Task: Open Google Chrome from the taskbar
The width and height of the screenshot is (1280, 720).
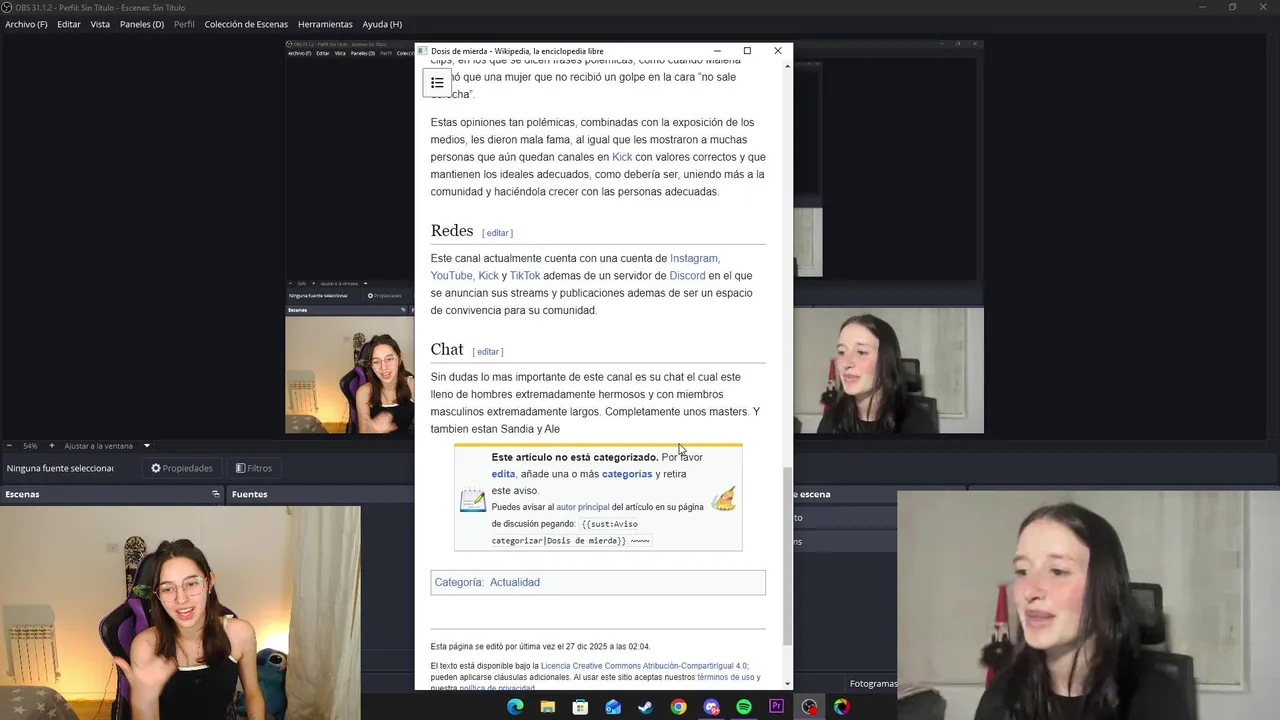Action: pyautogui.click(x=679, y=707)
